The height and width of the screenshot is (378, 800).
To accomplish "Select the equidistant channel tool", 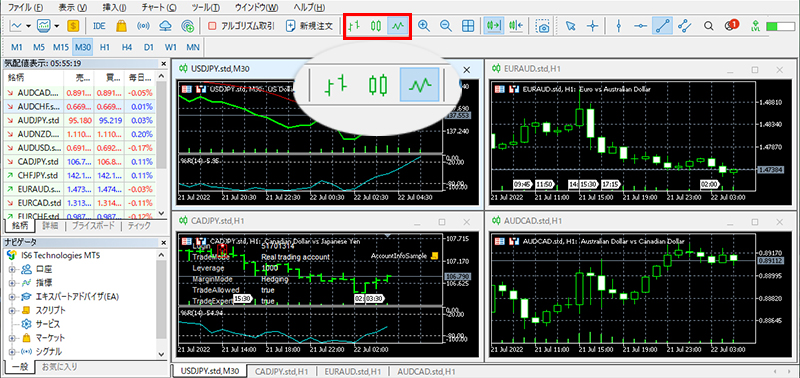I will click(685, 26).
